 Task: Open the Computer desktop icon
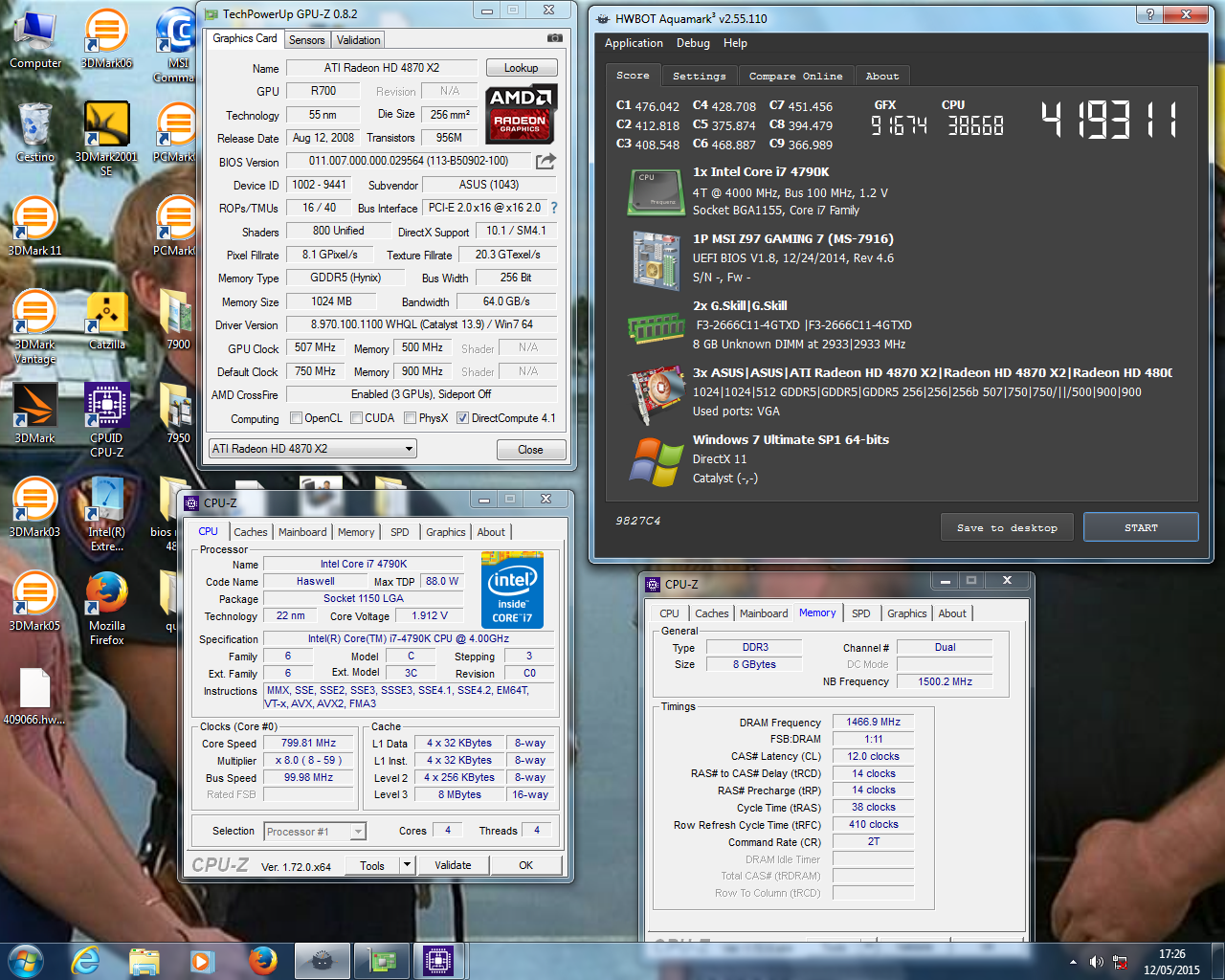35,40
